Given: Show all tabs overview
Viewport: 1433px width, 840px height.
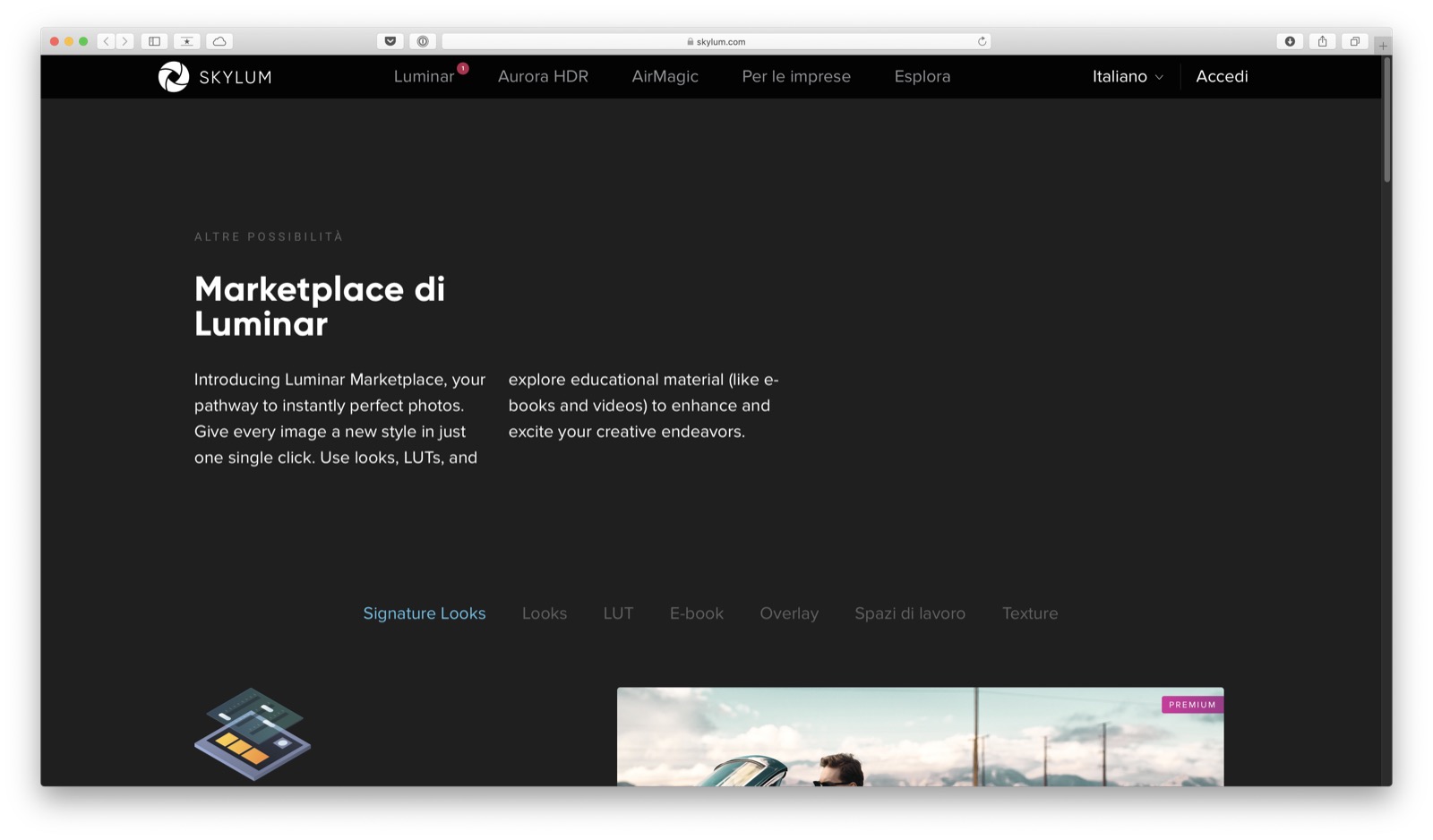Looking at the screenshot, I should pos(1354,41).
